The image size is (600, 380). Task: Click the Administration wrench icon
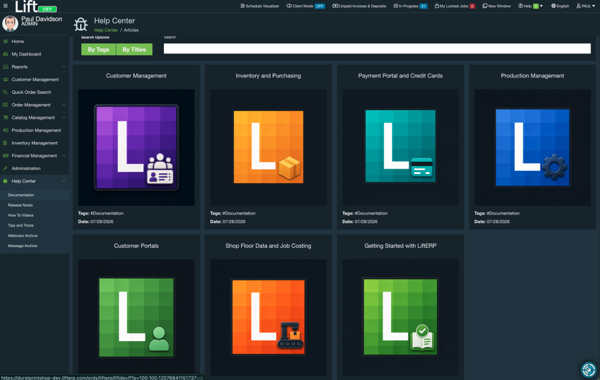click(5, 168)
